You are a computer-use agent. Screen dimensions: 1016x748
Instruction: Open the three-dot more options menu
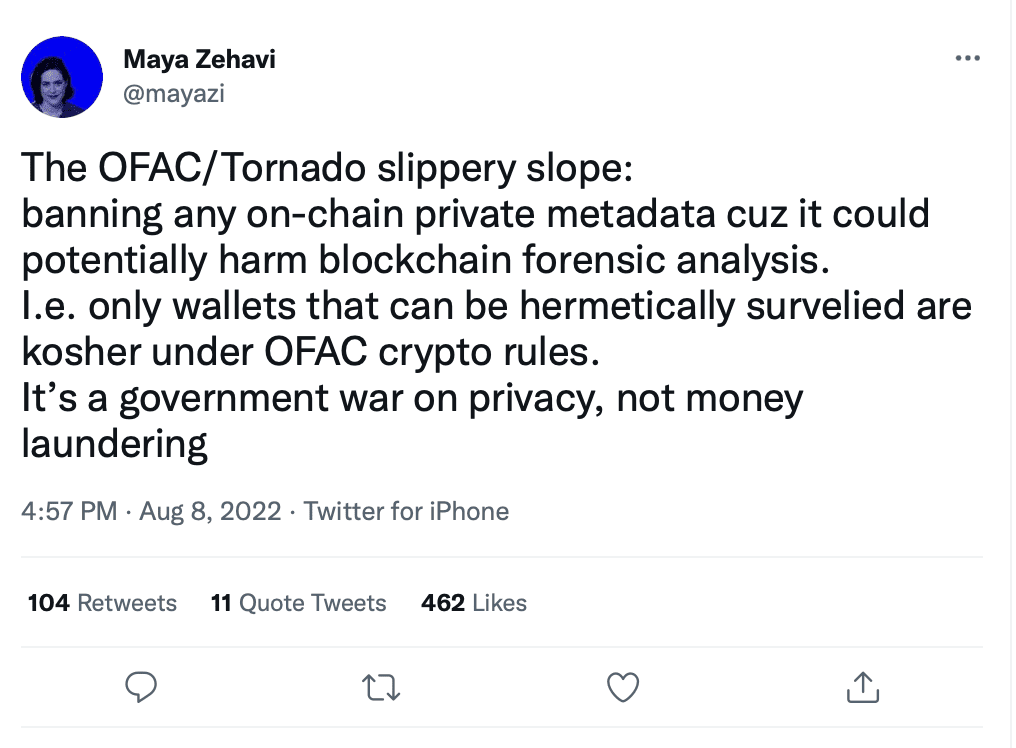pos(967,58)
